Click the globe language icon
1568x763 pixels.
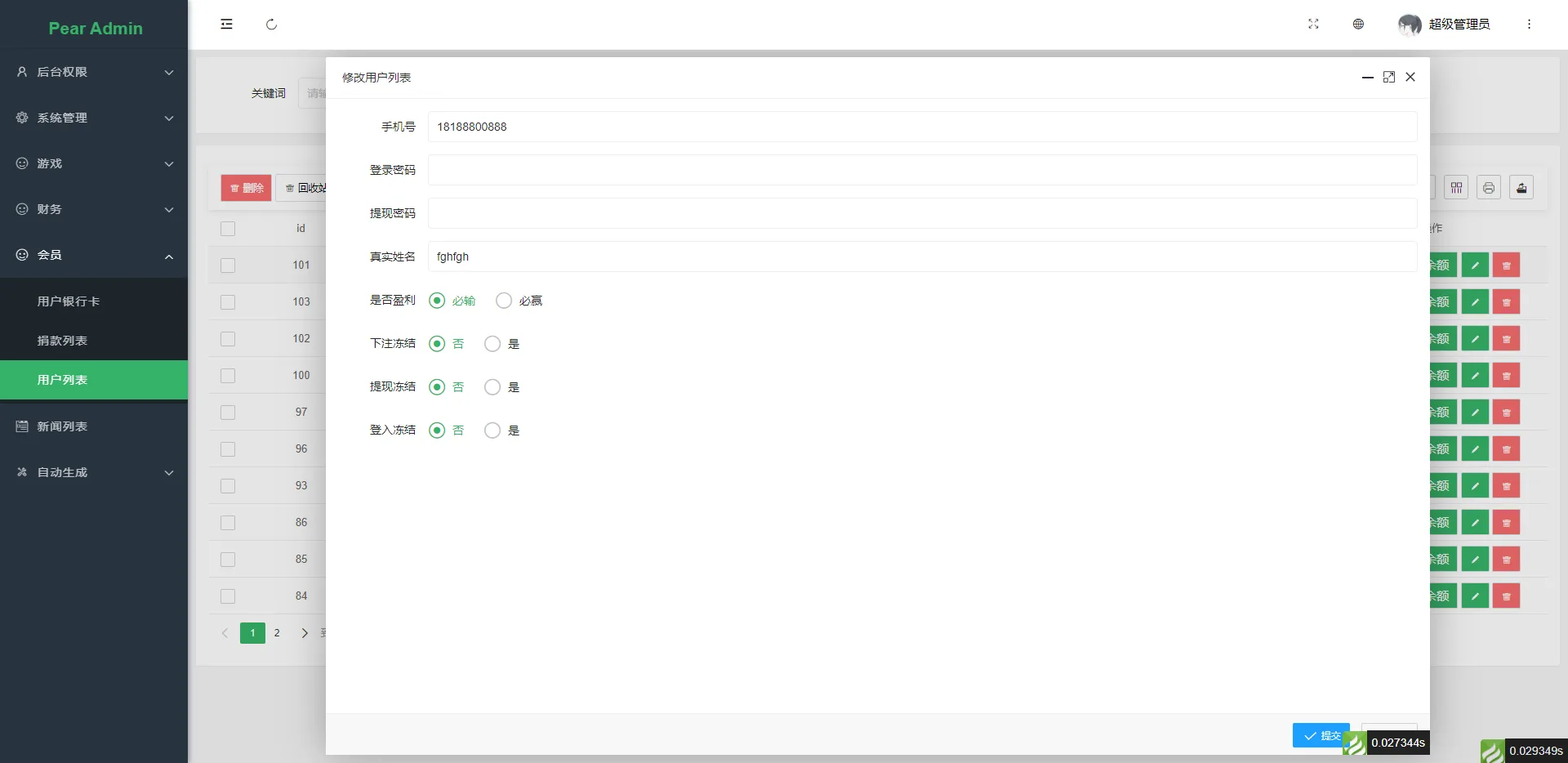pos(1358,25)
